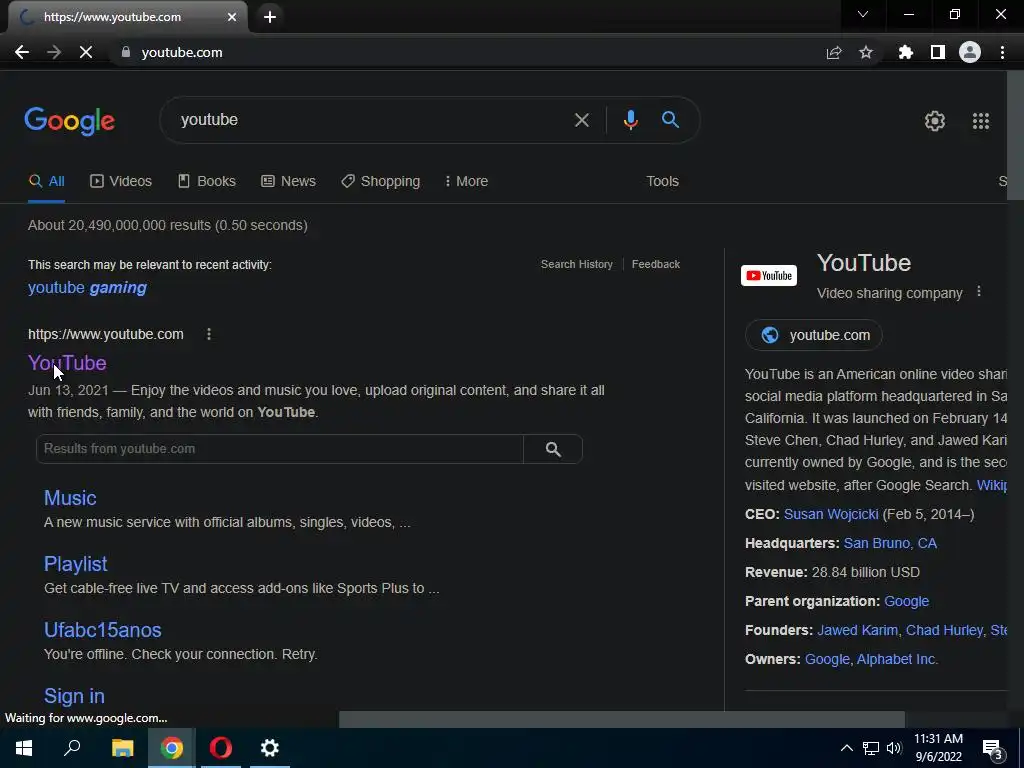This screenshot has height=768, width=1024.
Task: Open Chrome three-dot menu
Action: point(1002,52)
